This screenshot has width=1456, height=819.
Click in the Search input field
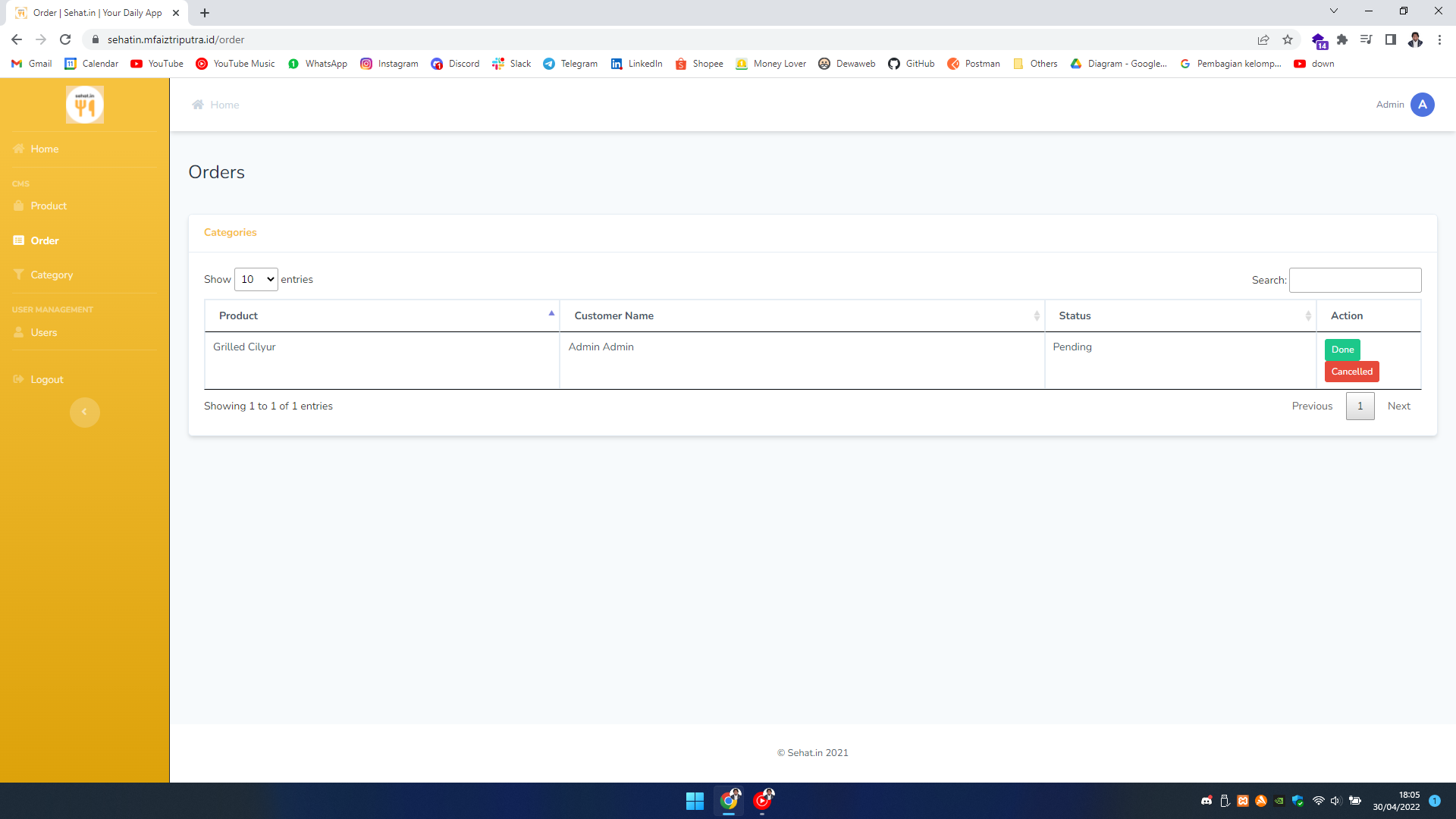[1354, 280]
